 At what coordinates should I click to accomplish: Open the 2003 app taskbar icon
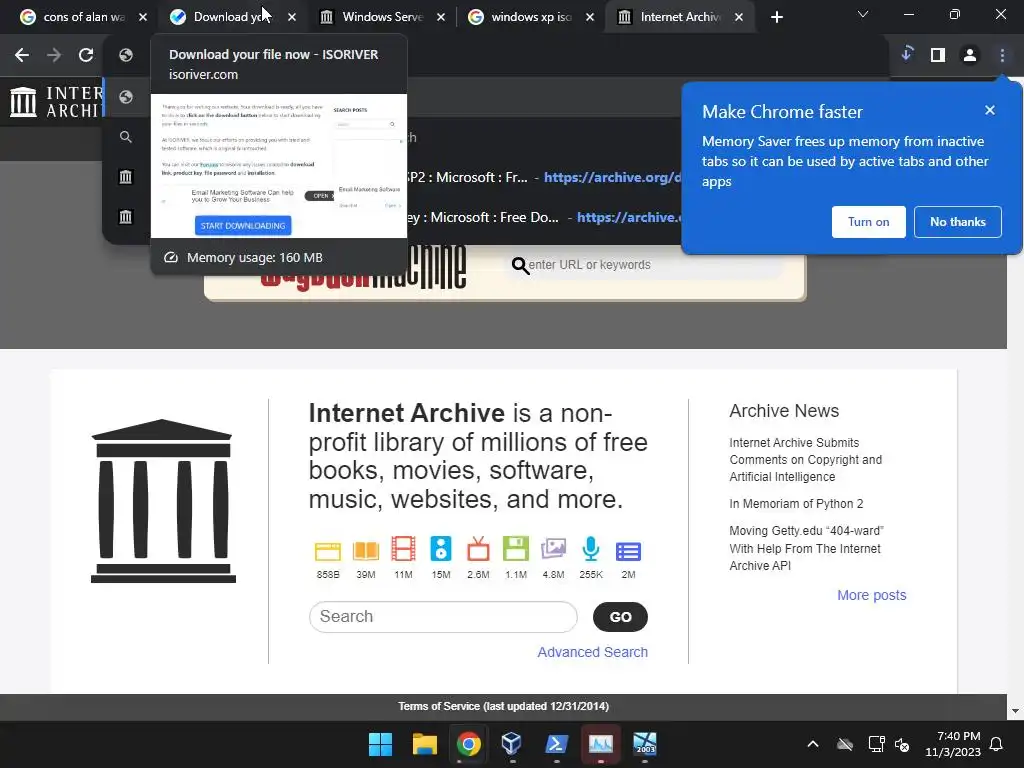tap(645, 744)
